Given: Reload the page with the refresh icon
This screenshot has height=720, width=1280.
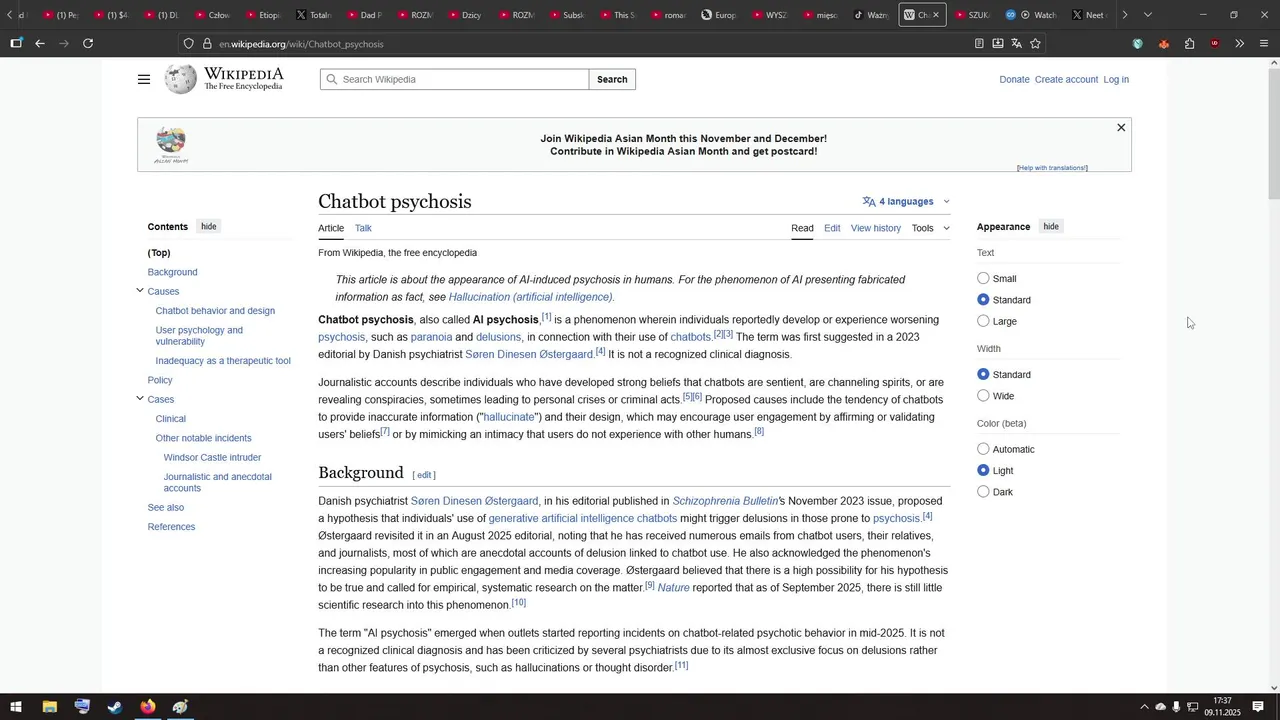Looking at the screenshot, I should [x=88, y=43].
